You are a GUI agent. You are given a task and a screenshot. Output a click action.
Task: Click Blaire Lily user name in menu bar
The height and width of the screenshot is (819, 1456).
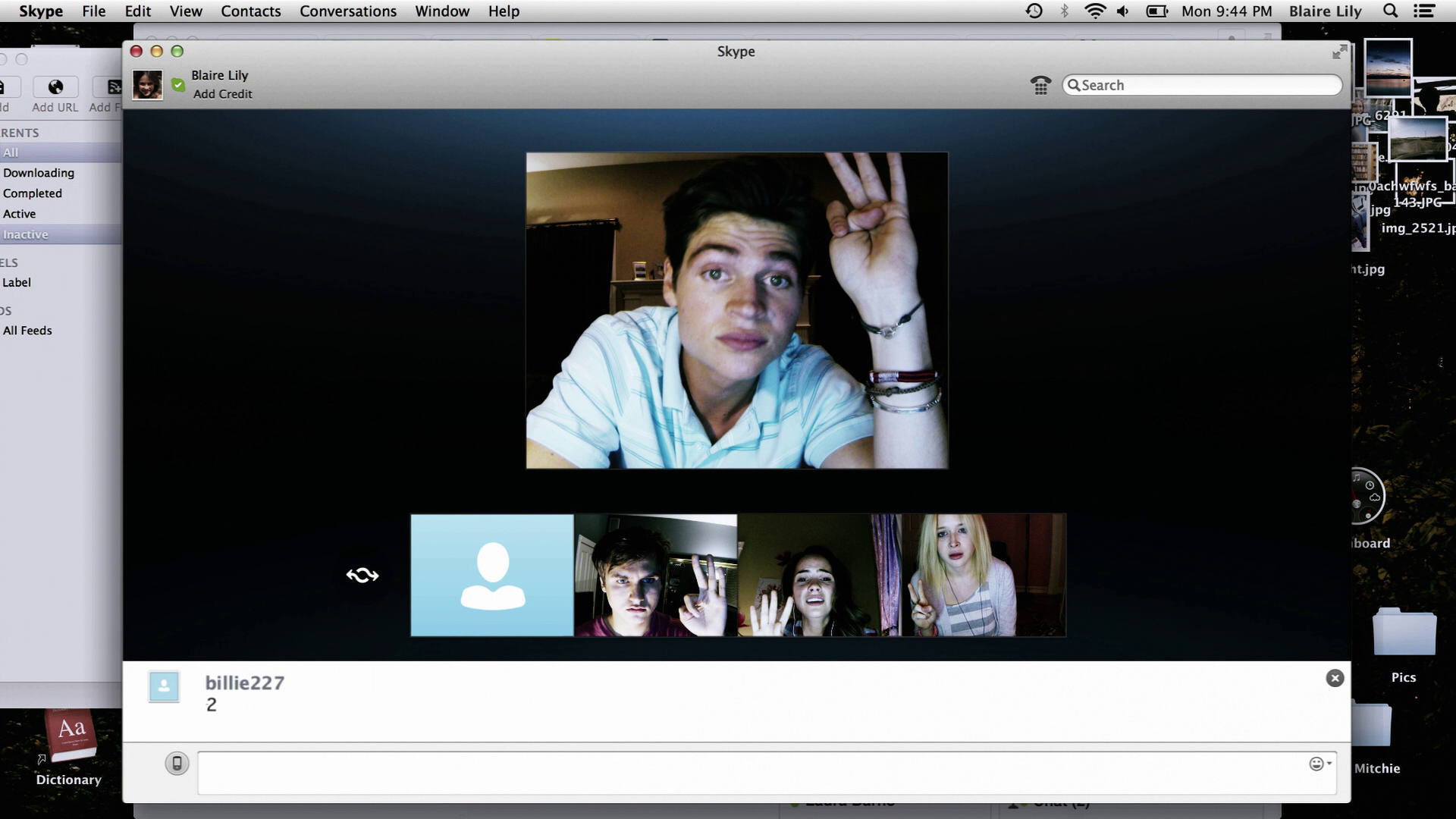click(1326, 11)
